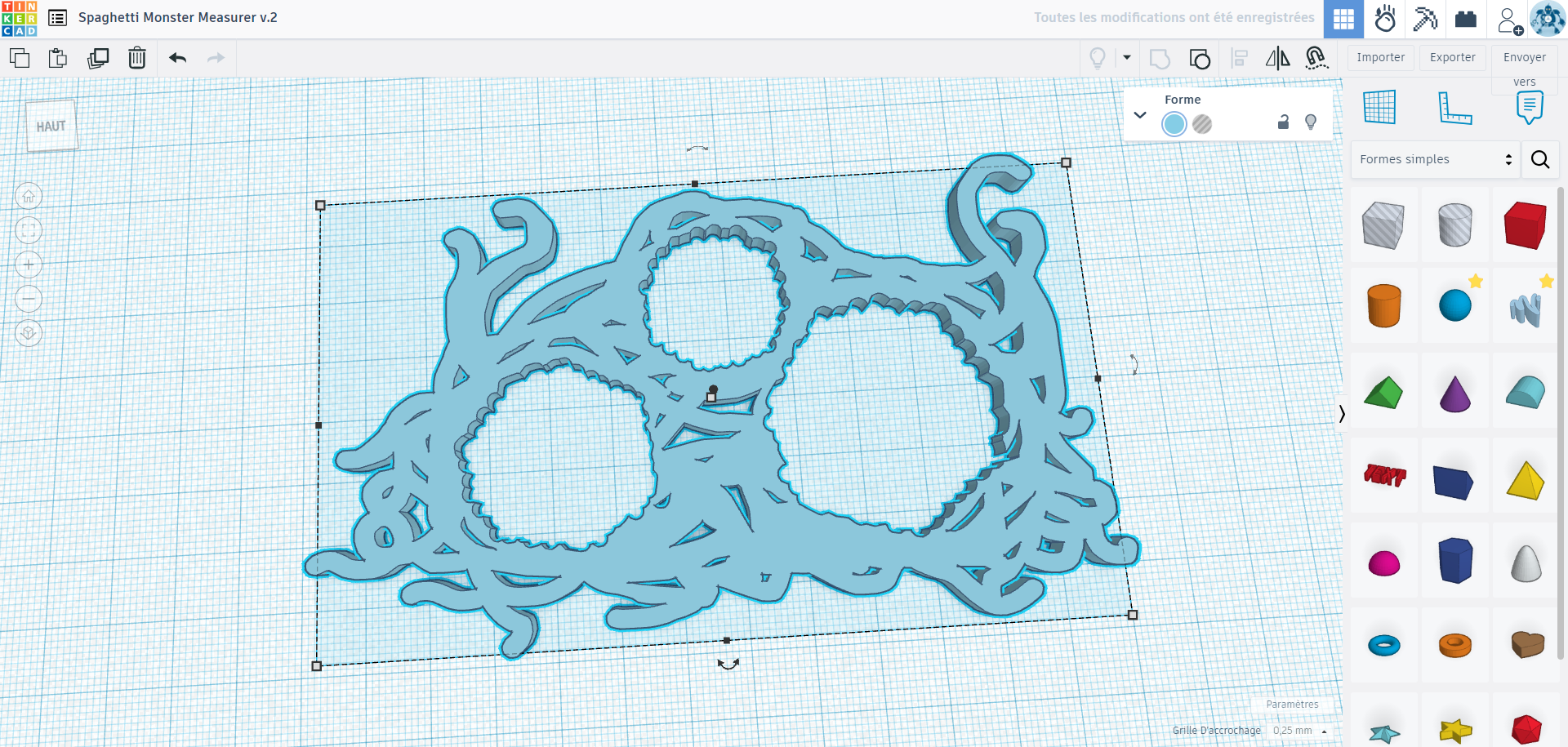Click the Zoom in plus button
1568x747 pixels.
point(29,265)
